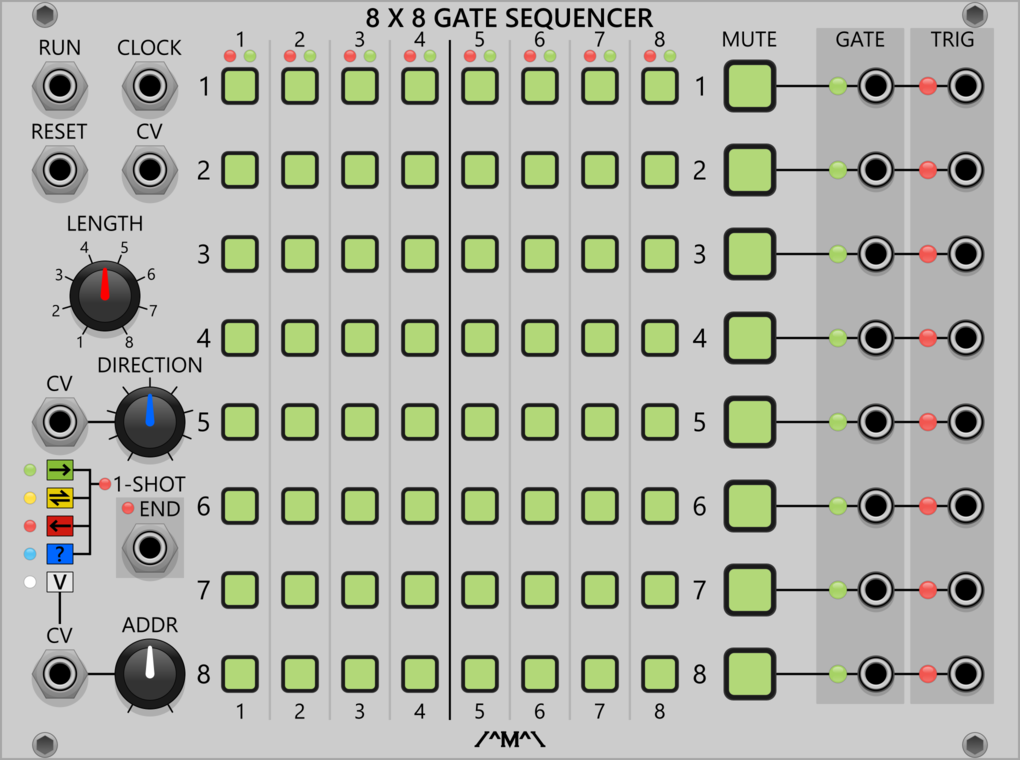The width and height of the screenshot is (1020, 760).
Task: Click the END output jack
Action: pyautogui.click(x=150, y=548)
